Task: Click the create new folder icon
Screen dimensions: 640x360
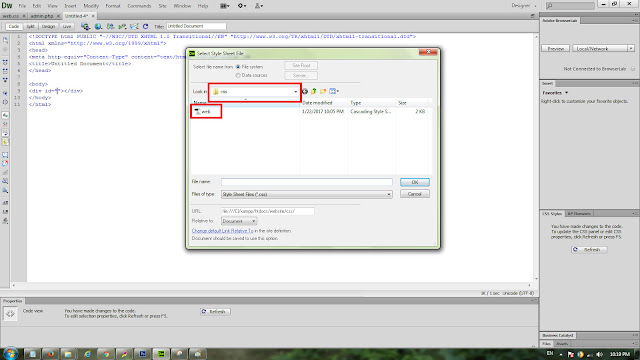Action: [323, 91]
